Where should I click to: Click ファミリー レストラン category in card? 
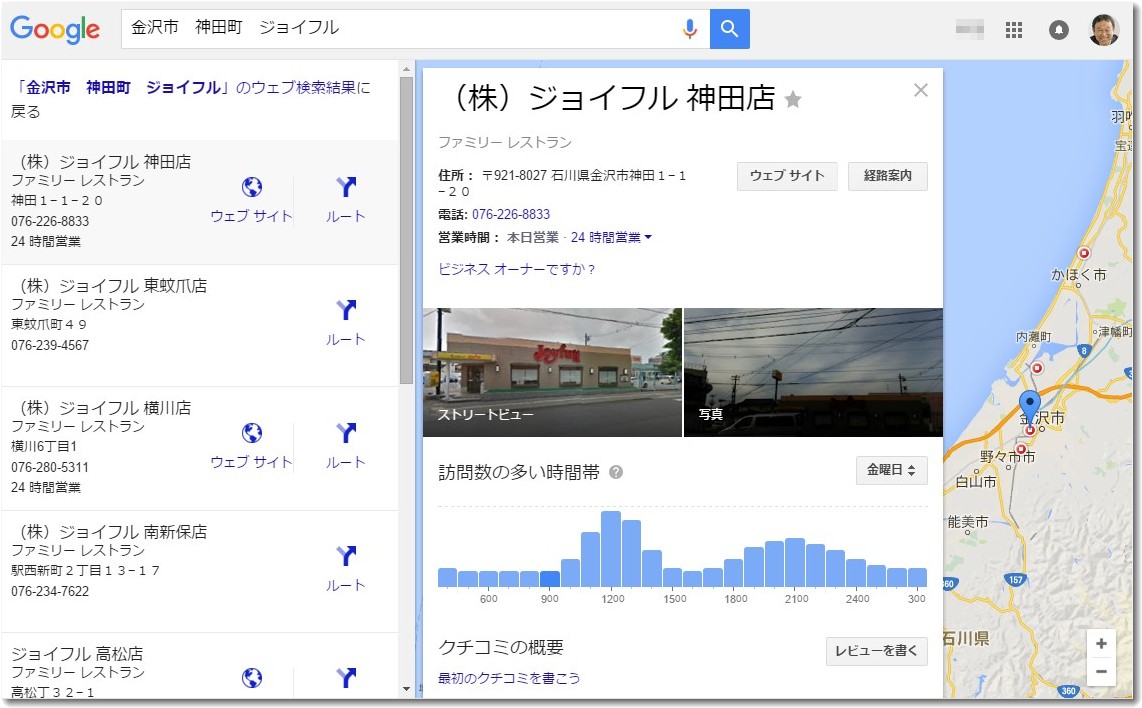(505, 143)
